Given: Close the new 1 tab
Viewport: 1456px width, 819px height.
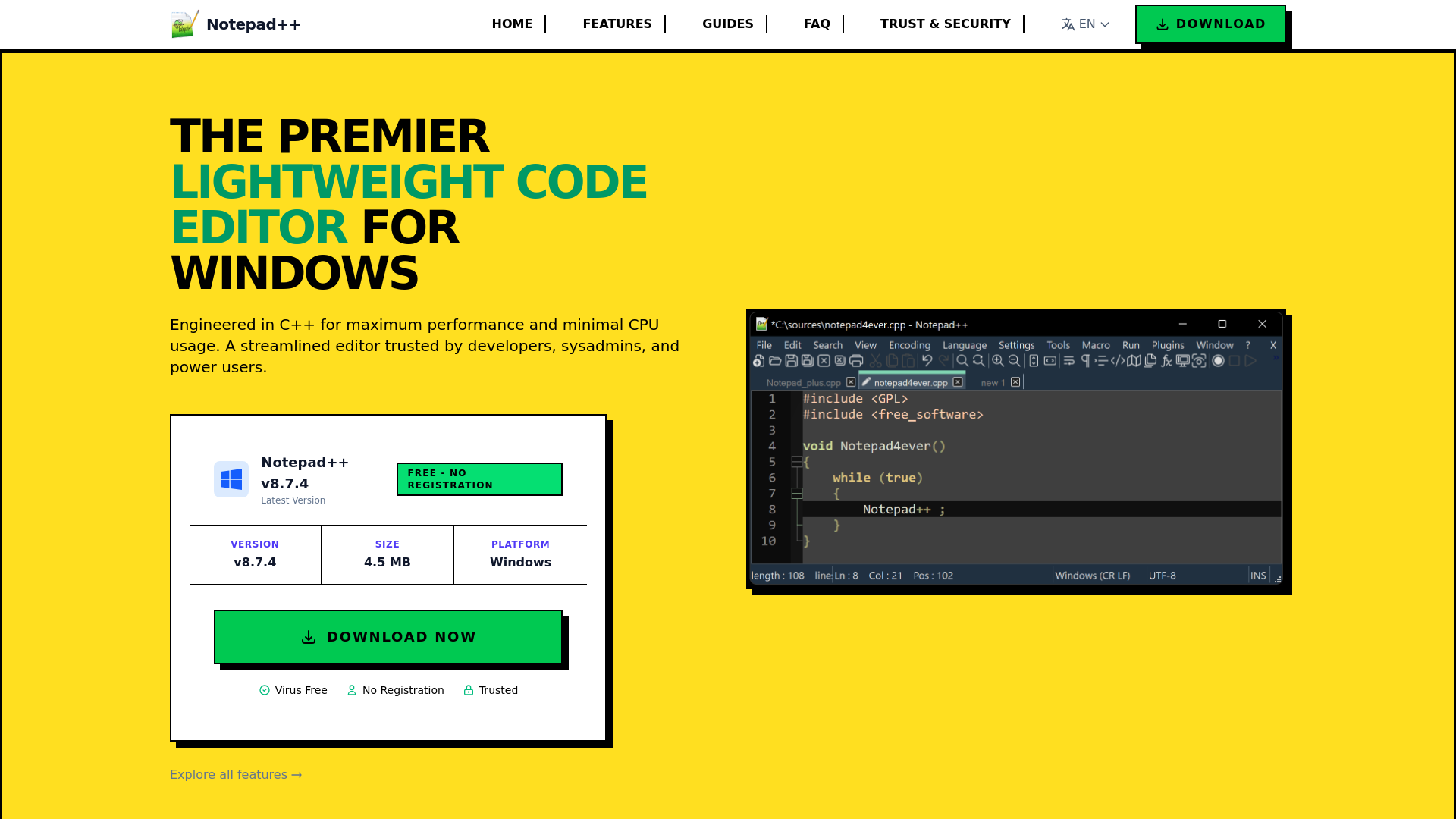Looking at the screenshot, I should pos(1015,382).
